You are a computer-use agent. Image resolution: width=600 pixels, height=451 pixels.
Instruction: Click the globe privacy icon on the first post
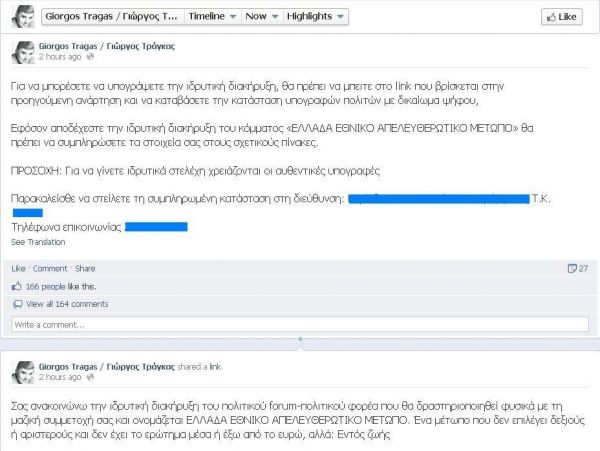[x=90, y=57]
